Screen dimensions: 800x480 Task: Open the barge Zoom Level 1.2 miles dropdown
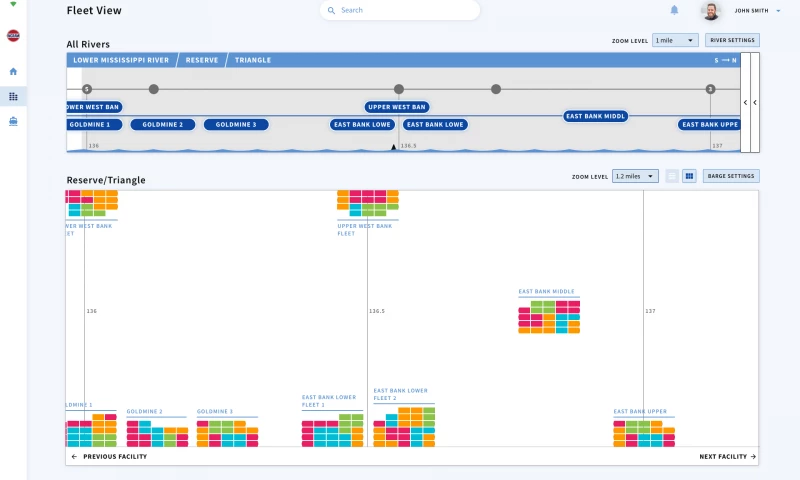click(x=635, y=176)
